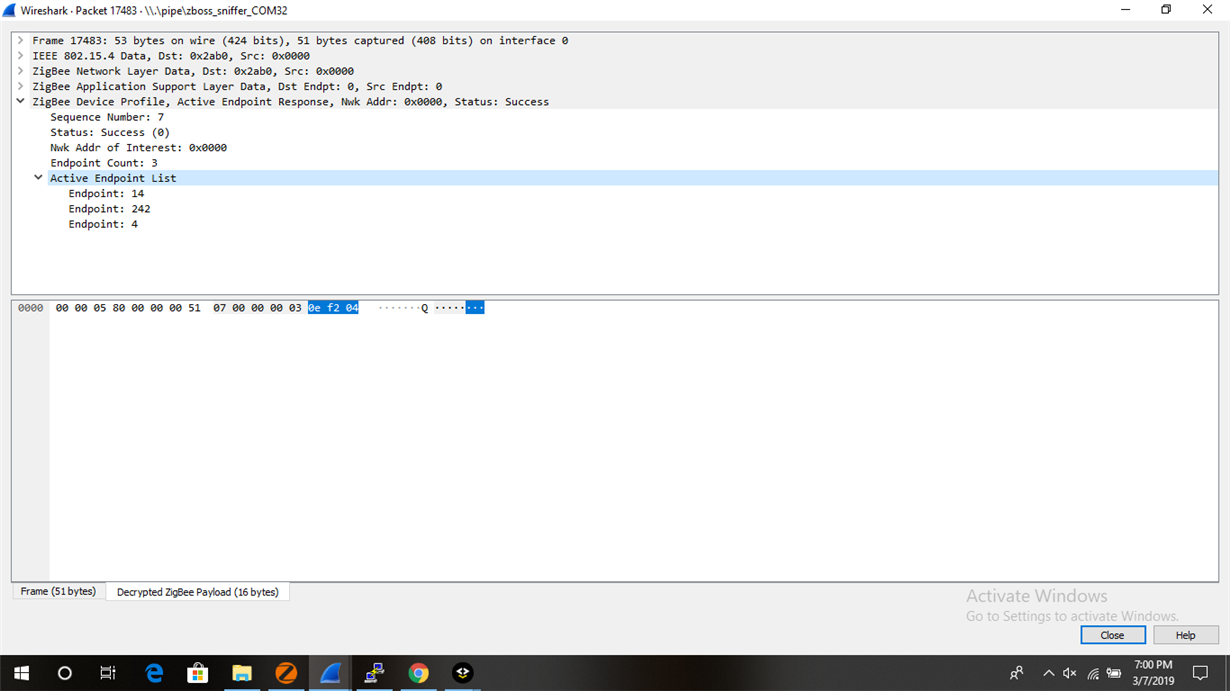Select Endpoint: 14 entry

coord(106,193)
